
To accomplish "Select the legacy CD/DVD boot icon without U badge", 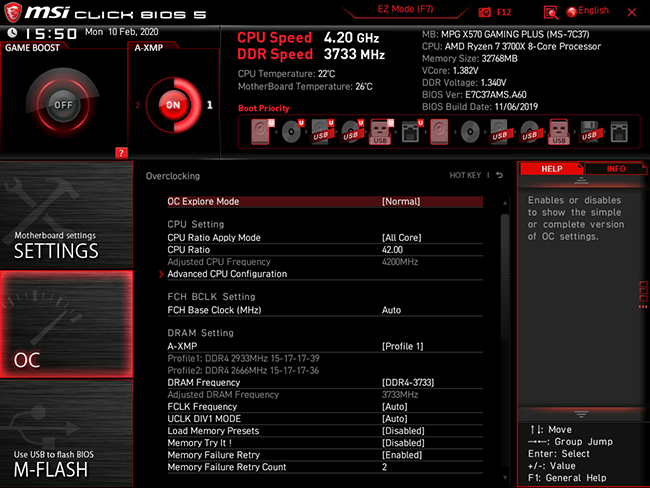I will pyautogui.click(x=470, y=132).
